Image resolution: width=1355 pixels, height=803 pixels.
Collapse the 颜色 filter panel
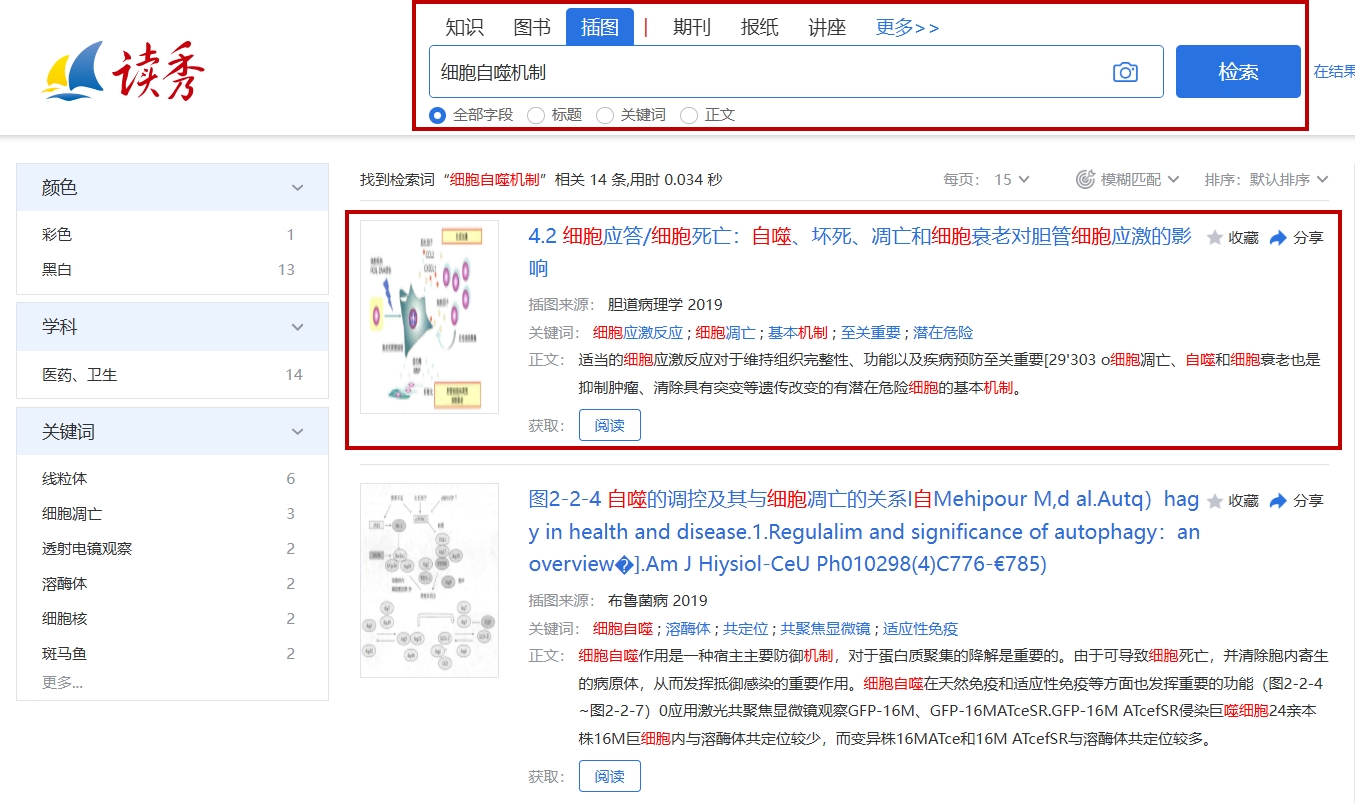click(297, 188)
